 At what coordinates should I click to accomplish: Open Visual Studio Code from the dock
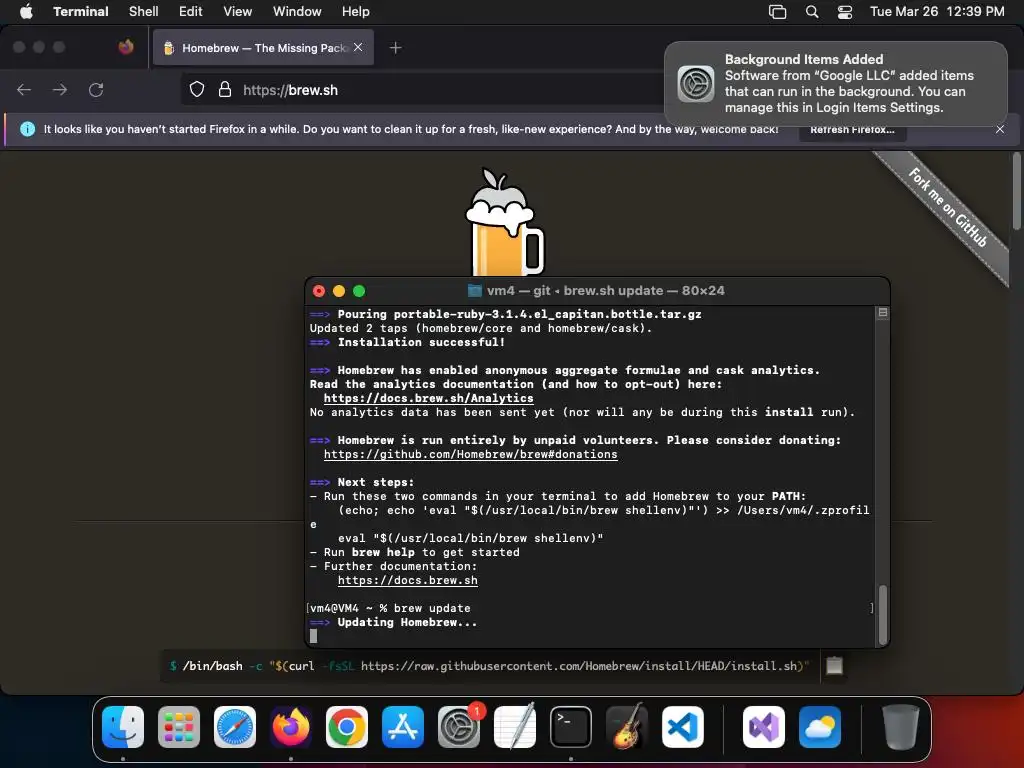(682, 727)
